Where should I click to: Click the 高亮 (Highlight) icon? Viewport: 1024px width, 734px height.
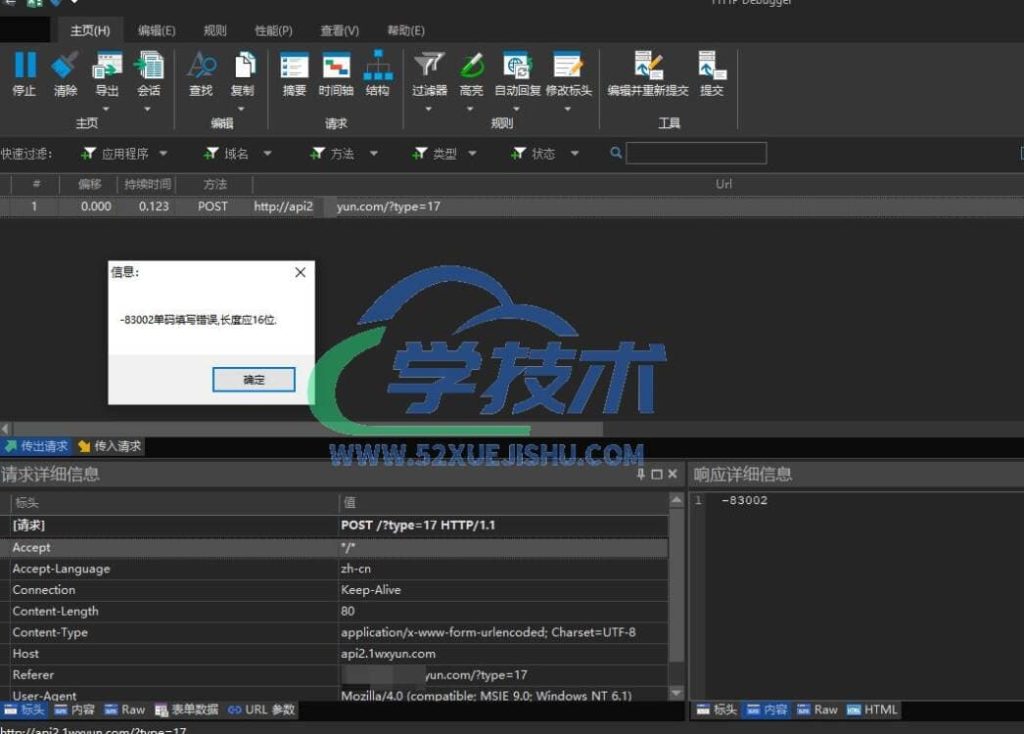[x=471, y=66]
